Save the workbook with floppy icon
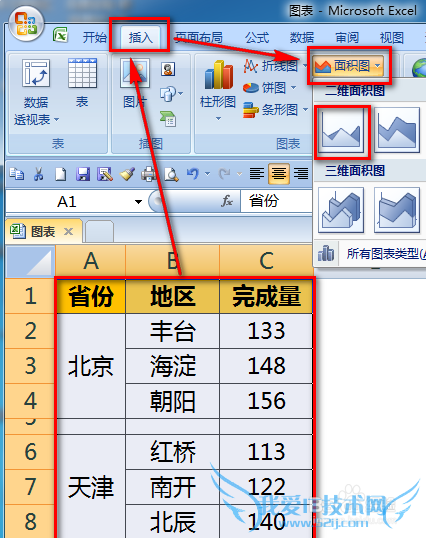The width and height of the screenshot is (426, 538). 83,174
